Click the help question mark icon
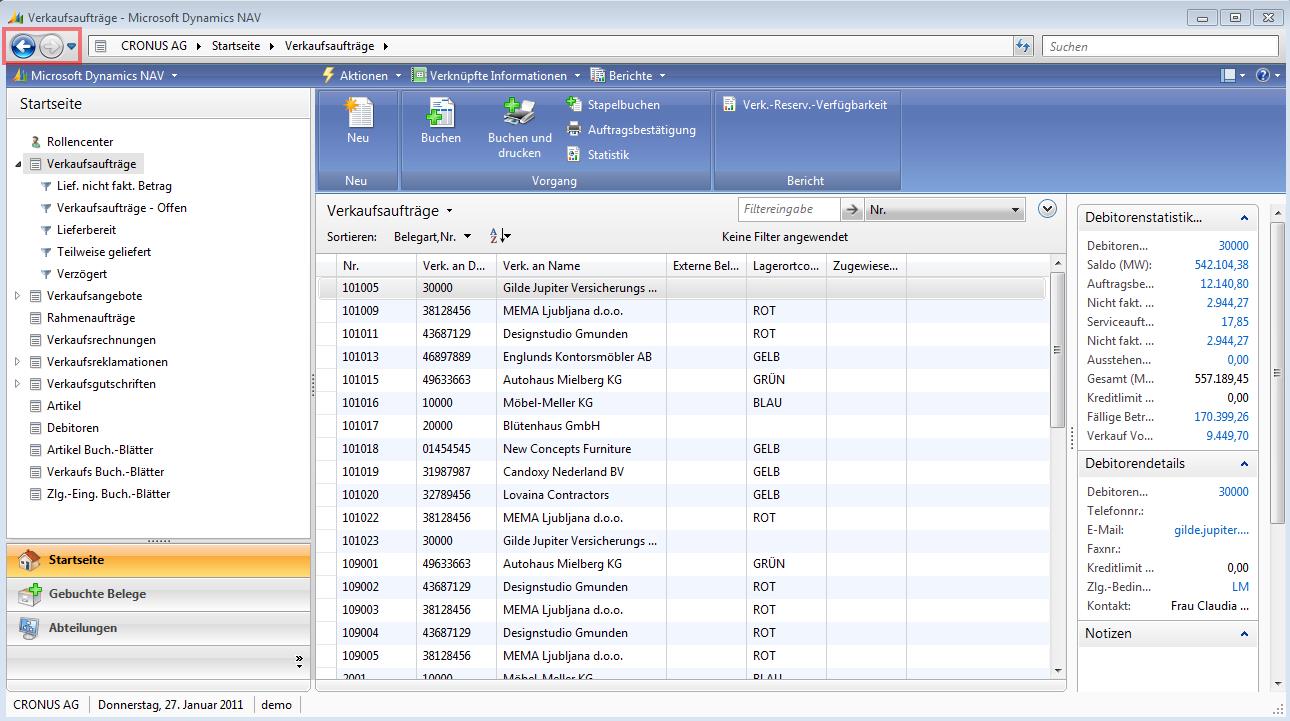Image resolution: width=1290 pixels, height=721 pixels. click(1262, 75)
